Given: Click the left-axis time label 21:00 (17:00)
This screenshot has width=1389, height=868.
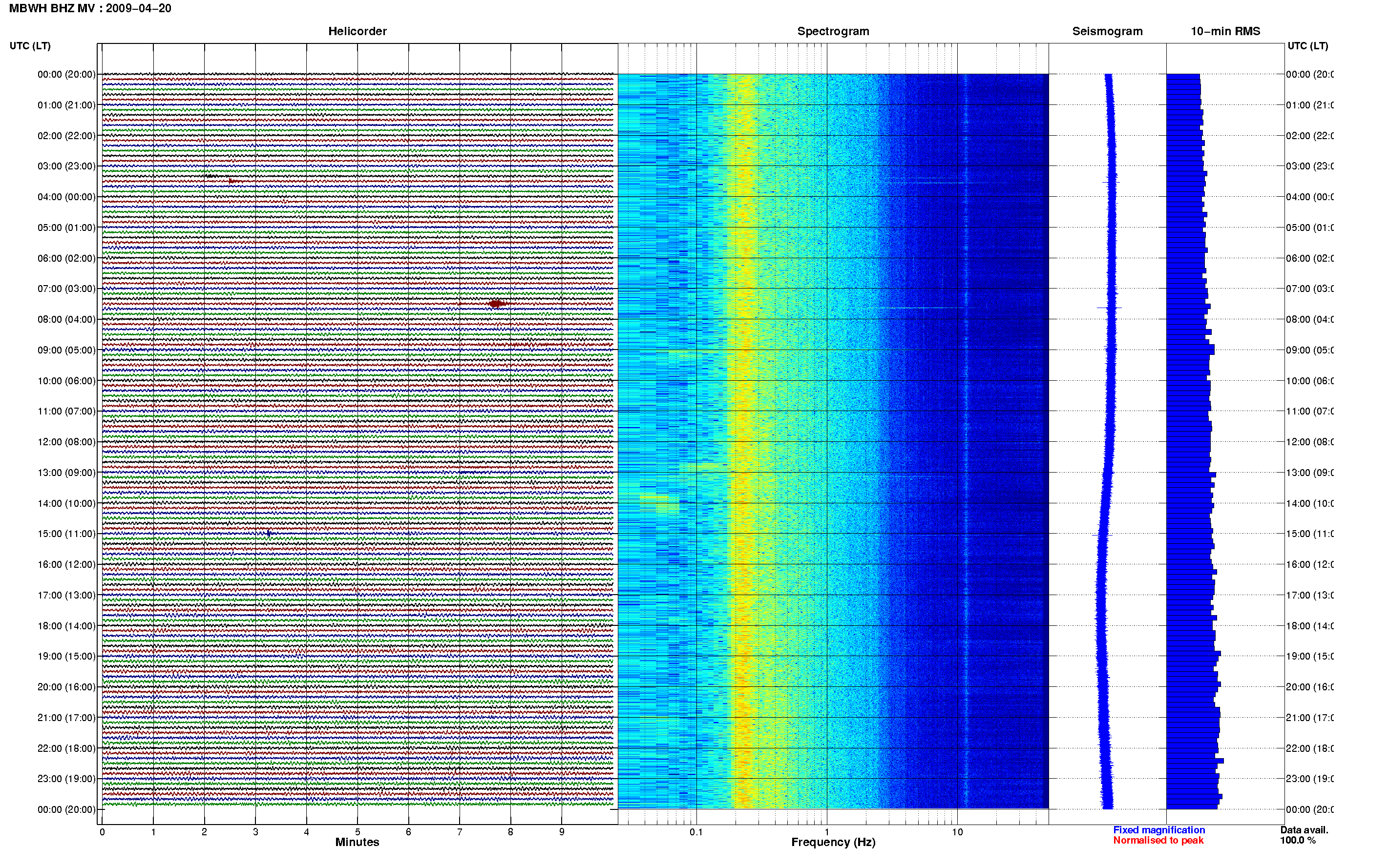Looking at the screenshot, I should [66, 718].
